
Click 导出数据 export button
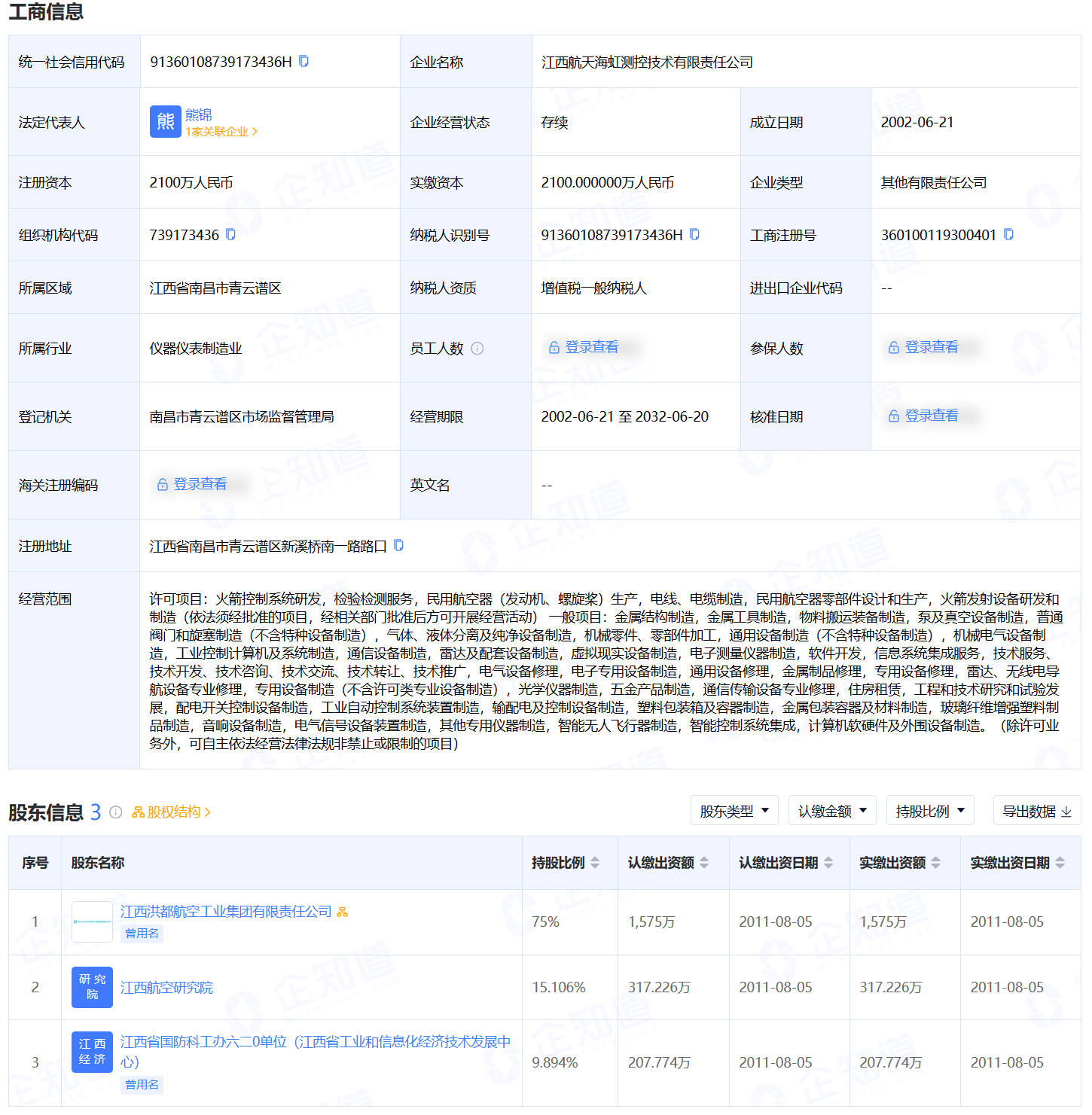pos(1036,811)
